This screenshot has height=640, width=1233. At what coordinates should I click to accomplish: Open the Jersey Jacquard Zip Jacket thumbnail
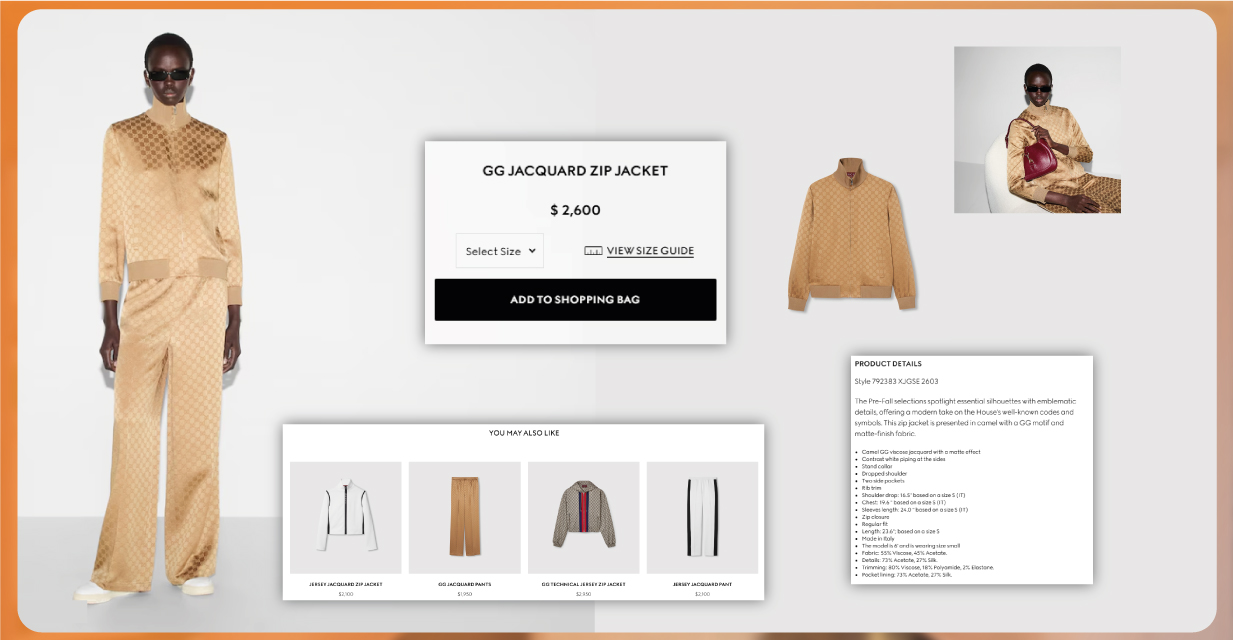[x=346, y=518]
